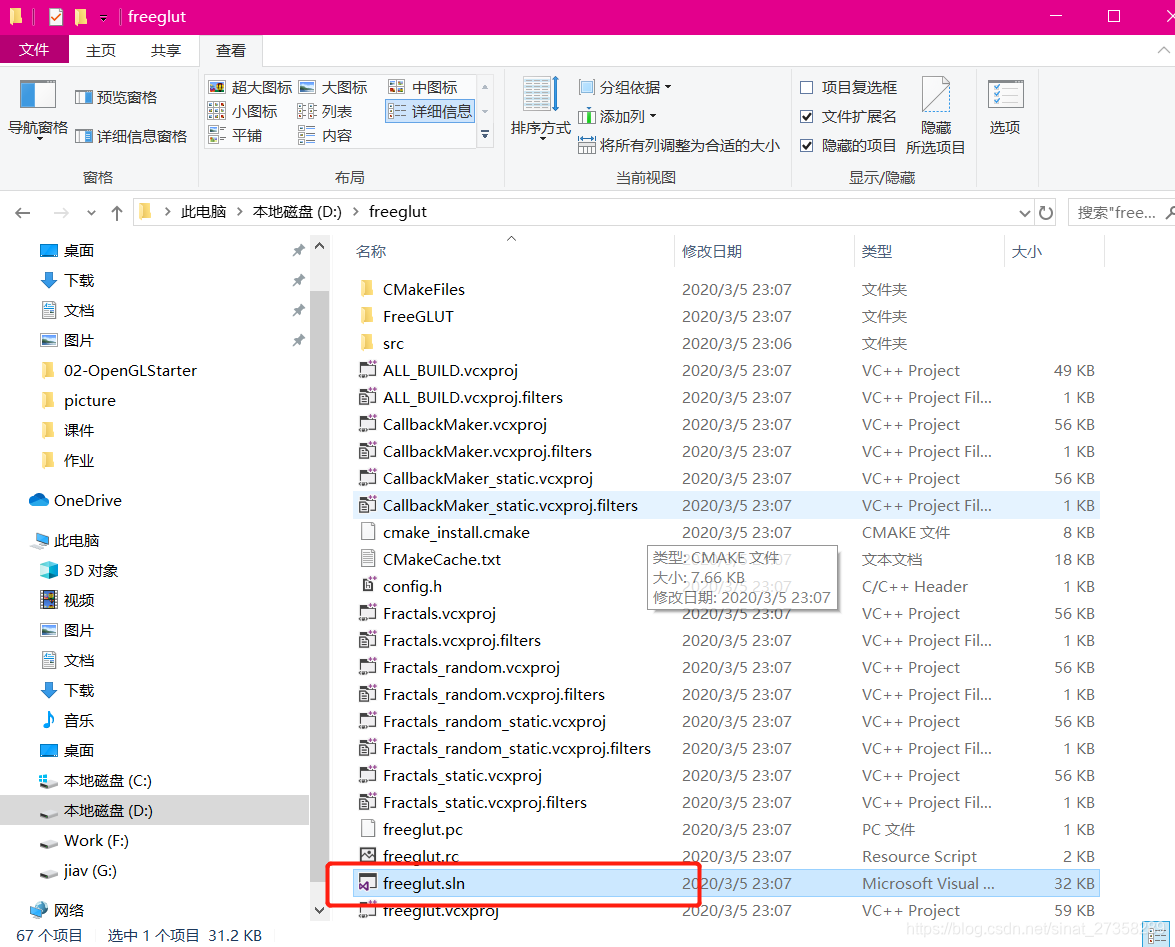Viewport: 1175px width, 947px height.
Task: Select config.h header file
Action: point(725,587)
